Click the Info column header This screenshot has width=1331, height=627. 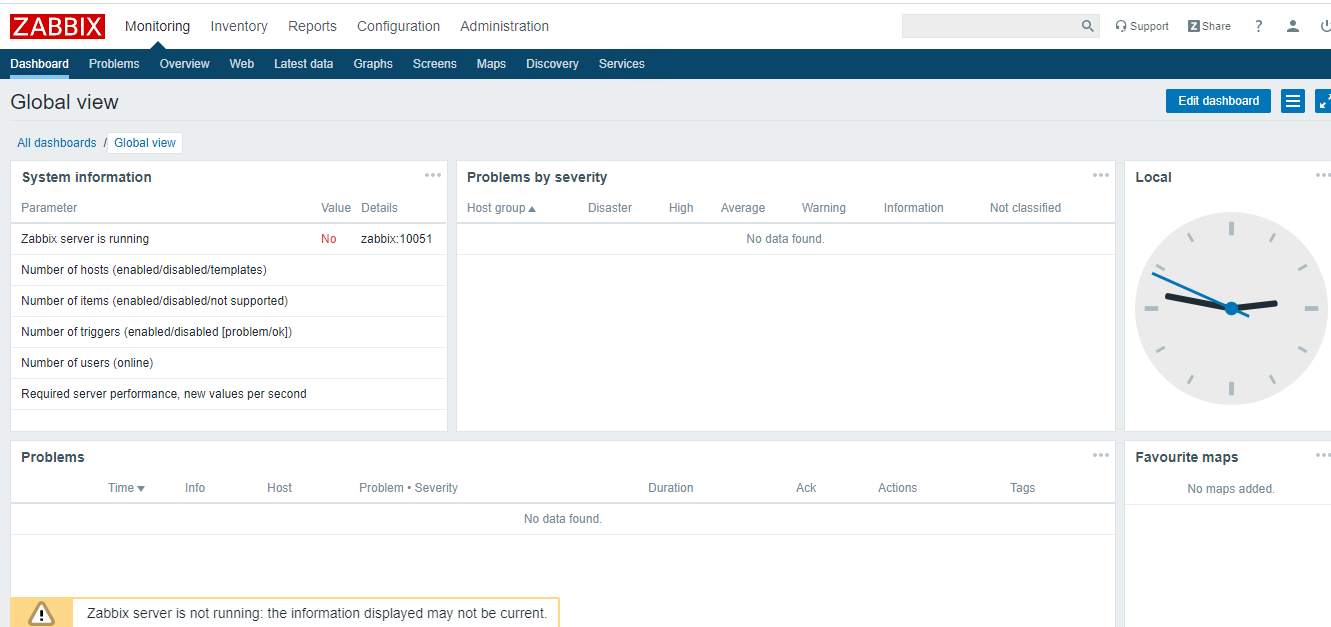click(x=195, y=488)
